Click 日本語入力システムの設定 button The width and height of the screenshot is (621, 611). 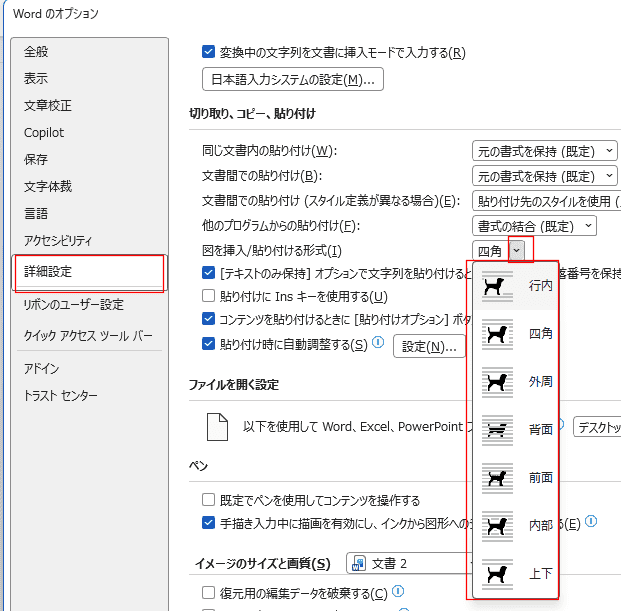pyautogui.click(x=293, y=80)
